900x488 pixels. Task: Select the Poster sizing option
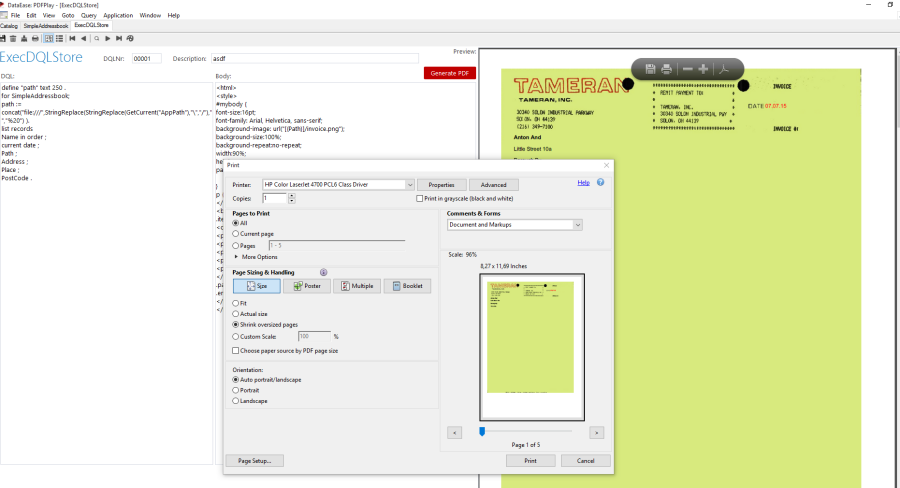tap(307, 286)
